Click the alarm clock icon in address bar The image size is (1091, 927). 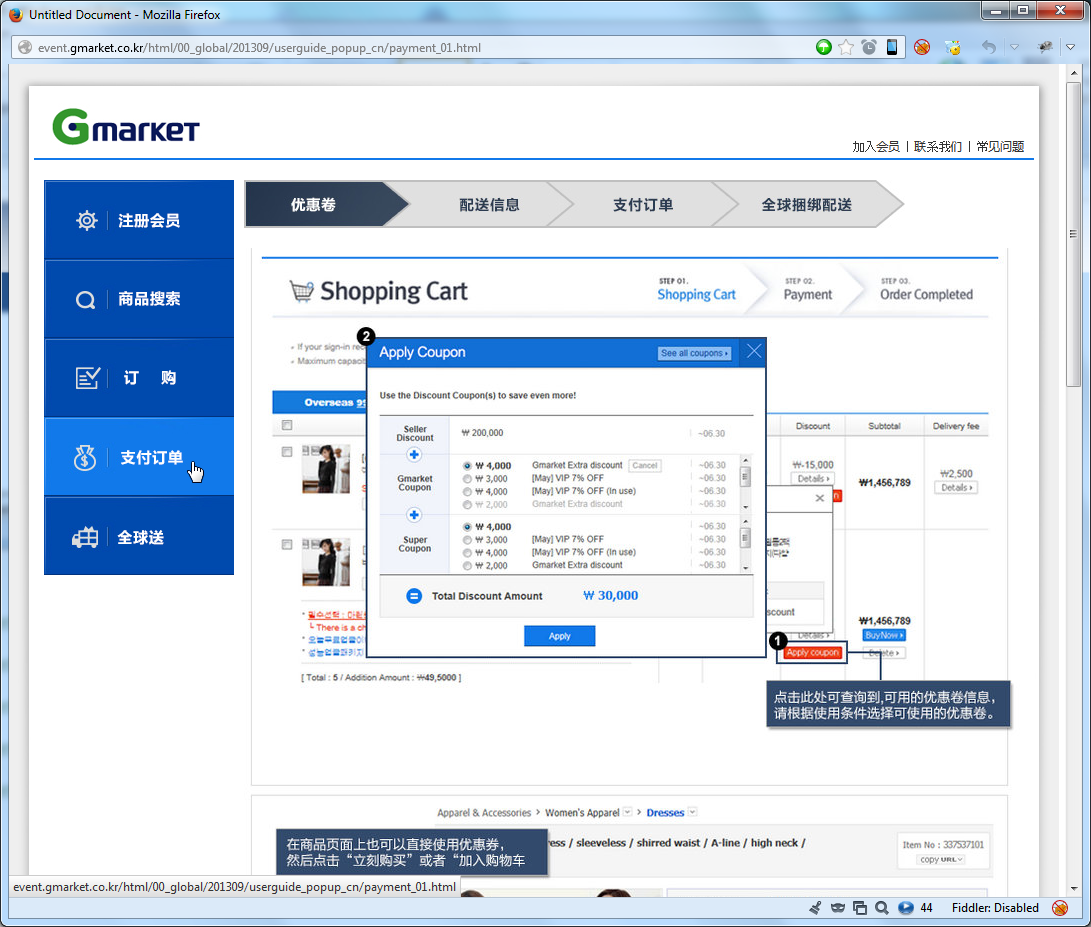point(869,47)
